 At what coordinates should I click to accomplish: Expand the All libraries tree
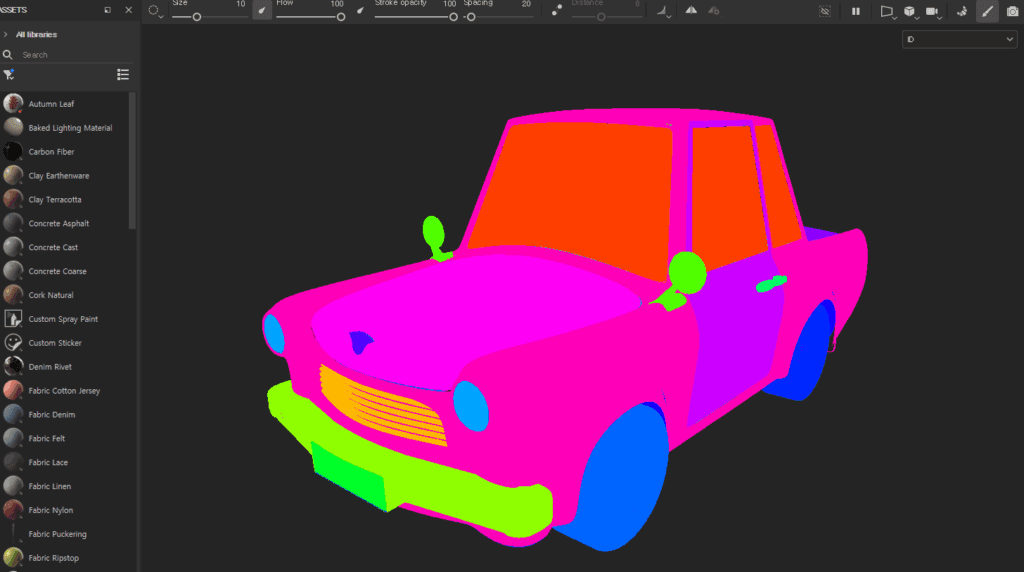click(6, 35)
